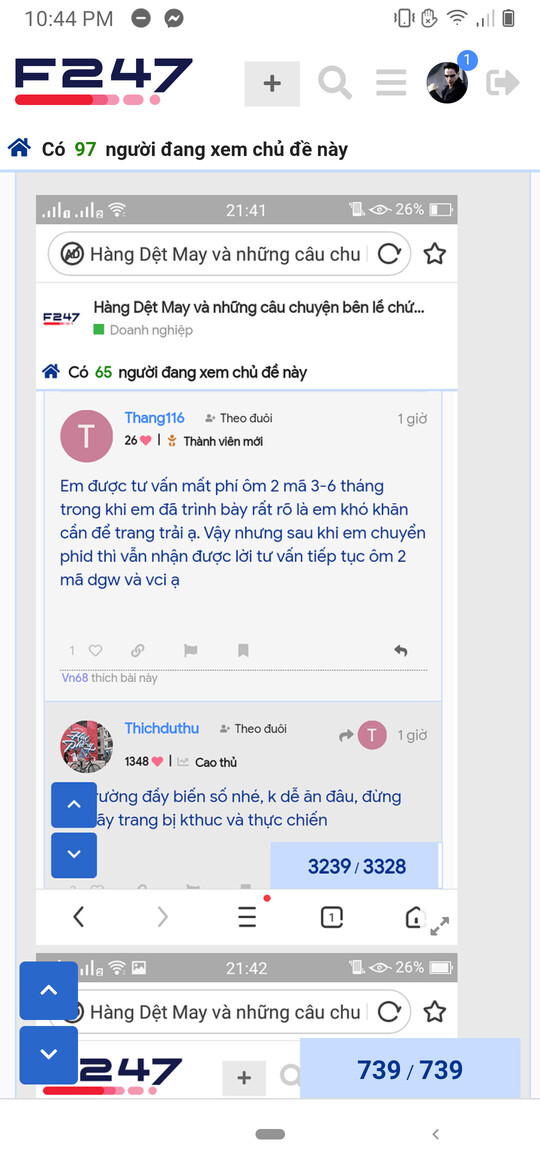This screenshot has width=540, height=1170.
Task: Open the embedded post screenshot thumbnail
Action: (246, 569)
